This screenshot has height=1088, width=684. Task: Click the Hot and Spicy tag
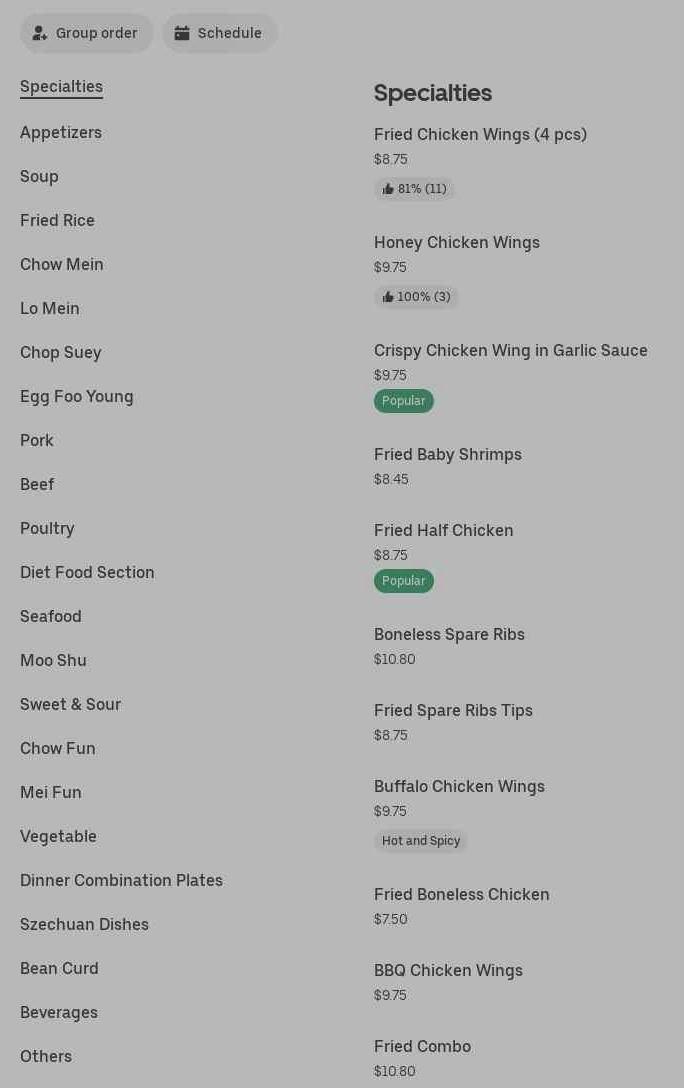tap(421, 841)
